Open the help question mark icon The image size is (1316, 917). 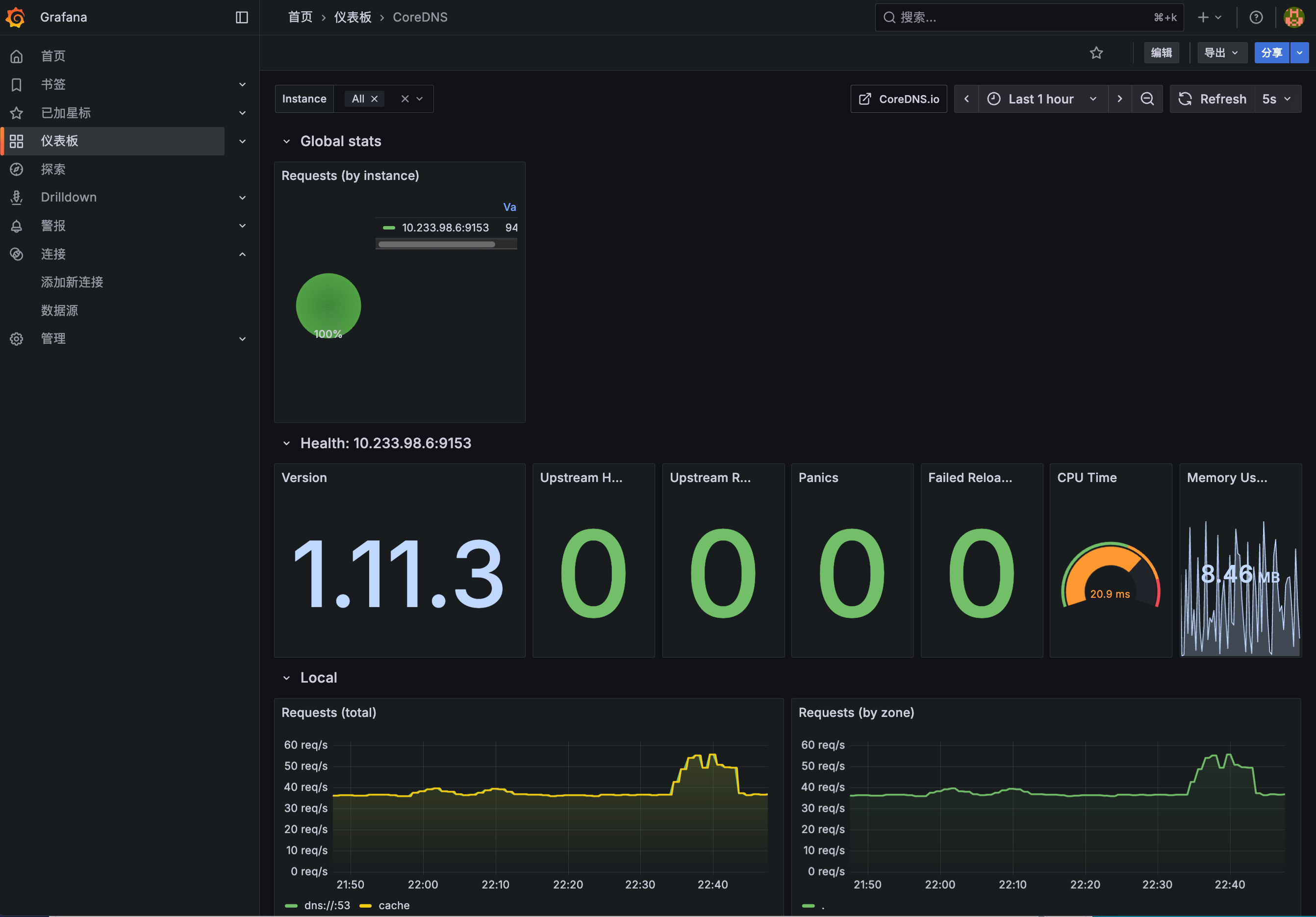pyautogui.click(x=1256, y=17)
